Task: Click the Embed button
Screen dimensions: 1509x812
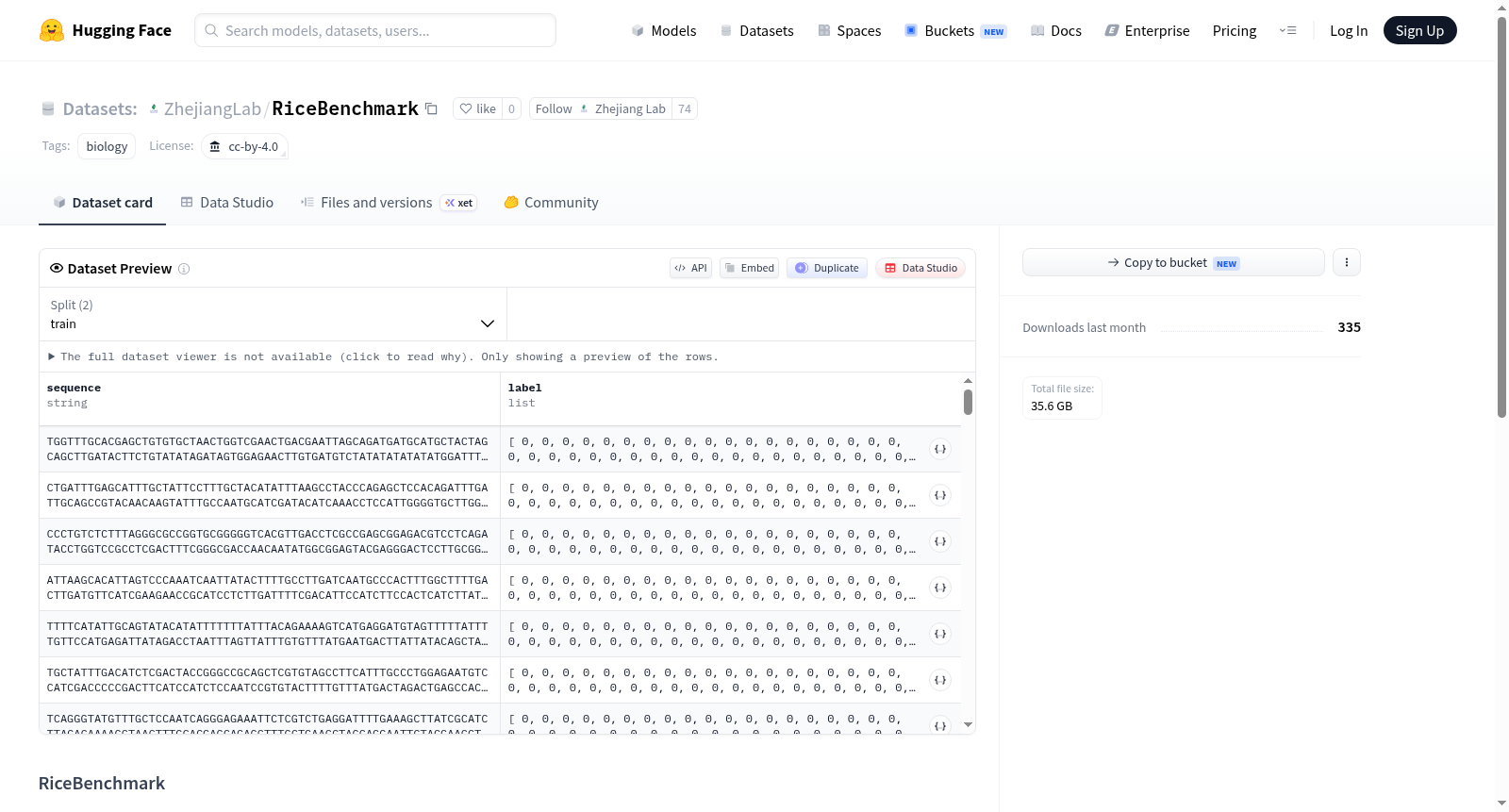Action: [x=750, y=268]
